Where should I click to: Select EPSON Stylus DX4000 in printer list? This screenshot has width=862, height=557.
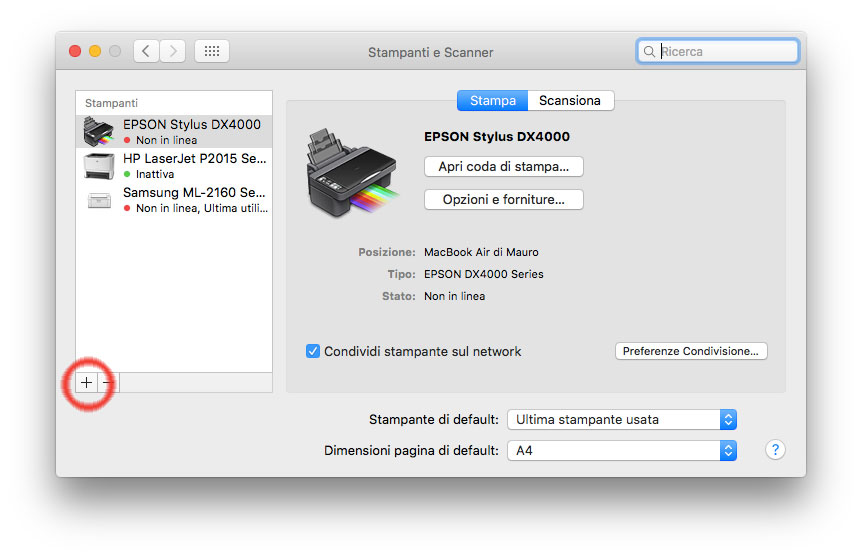click(174, 131)
